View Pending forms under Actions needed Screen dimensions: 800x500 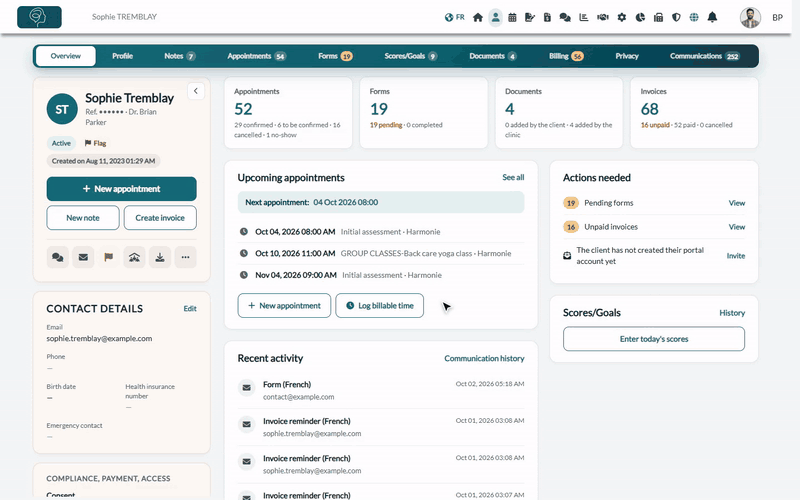tap(736, 203)
